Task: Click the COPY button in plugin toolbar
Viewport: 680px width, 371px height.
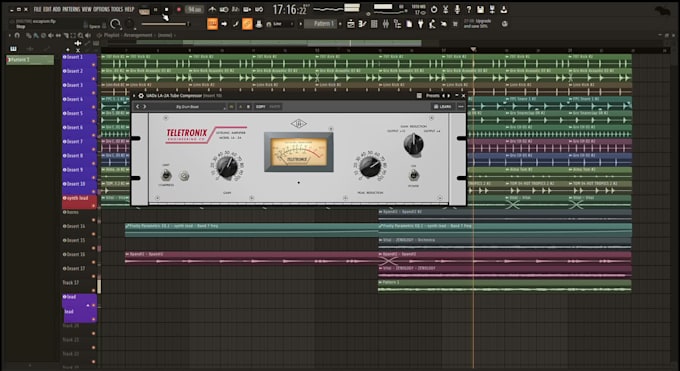Action: (260, 107)
